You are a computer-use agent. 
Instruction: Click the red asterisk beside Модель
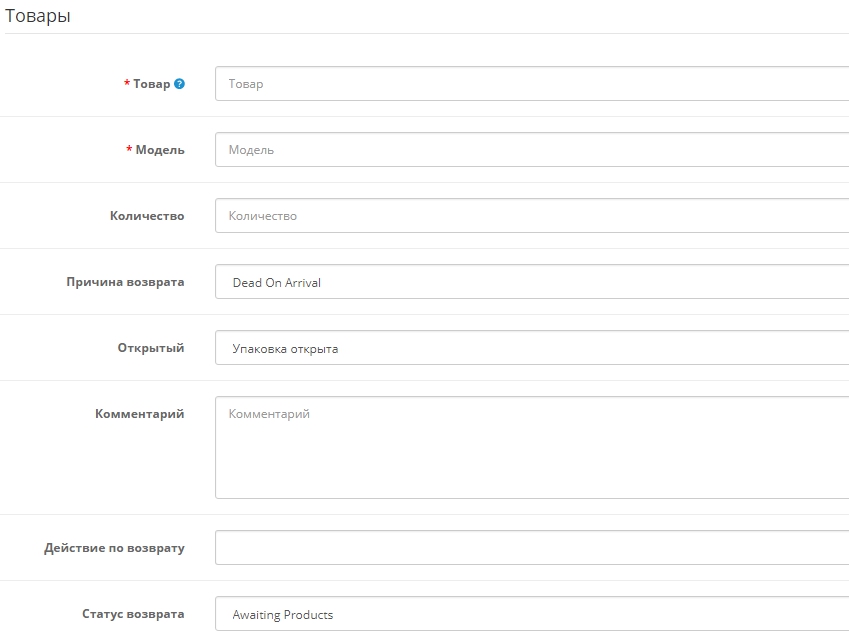click(x=129, y=150)
